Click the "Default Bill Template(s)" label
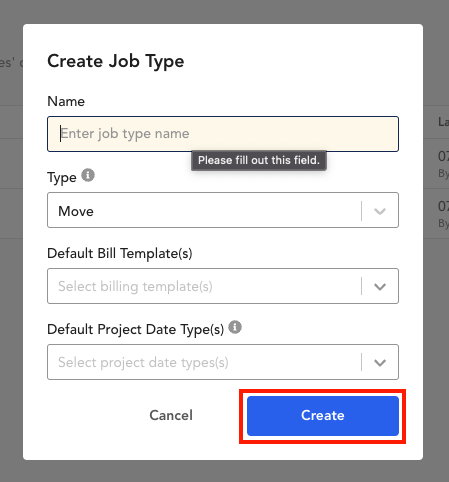This screenshot has width=449, height=482. pyautogui.click(x=120, y=253)
